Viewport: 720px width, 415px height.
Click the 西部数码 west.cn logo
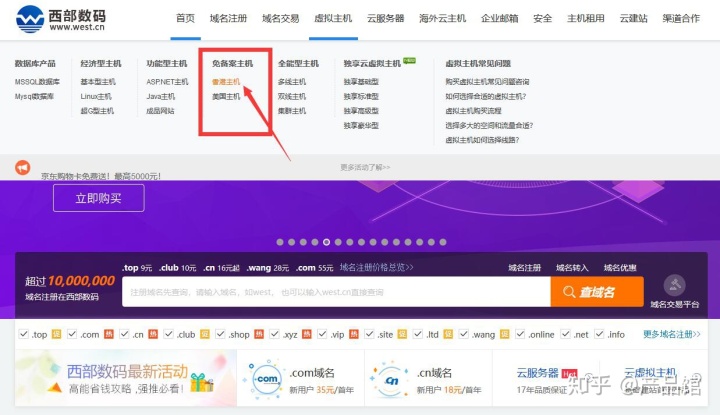[61, 20]
